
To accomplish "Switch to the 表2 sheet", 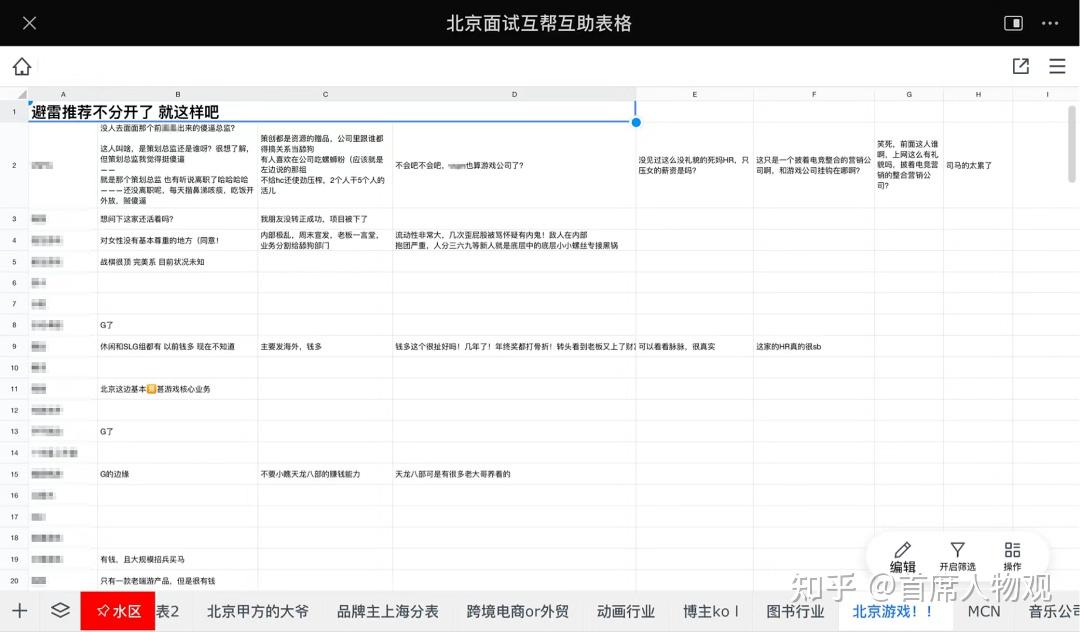I will click(166, 610).
